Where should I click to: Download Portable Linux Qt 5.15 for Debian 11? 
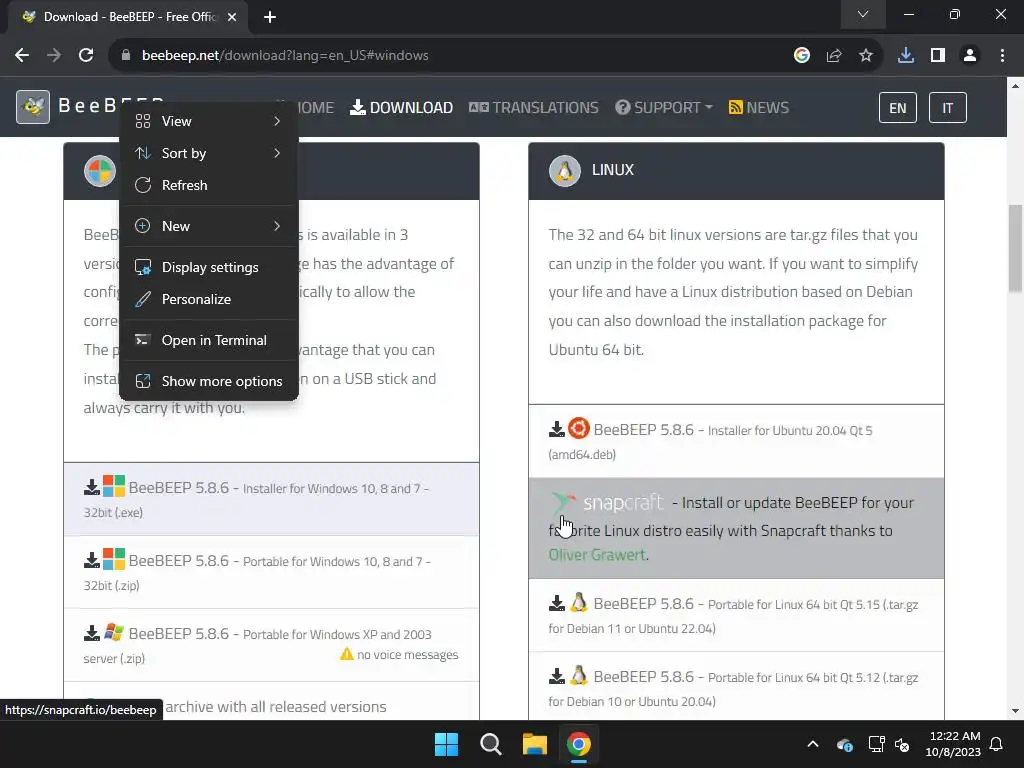pyautogui.click(x=736, y=615)
